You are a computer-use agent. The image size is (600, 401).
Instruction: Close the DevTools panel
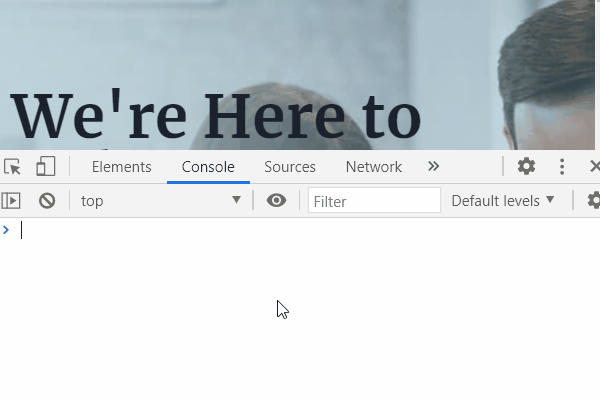pos(595,166)
